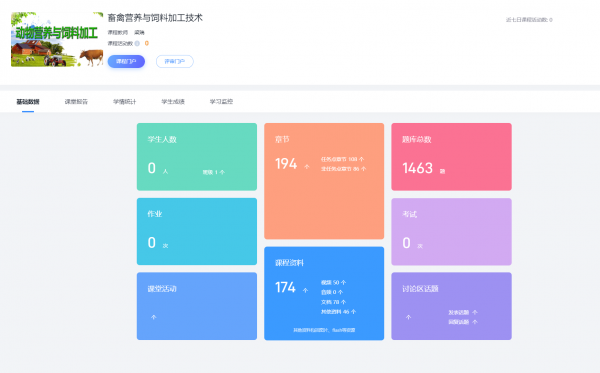600x373 pixels.
Task: Open the outlined 评审门户 button
Action: (174, 62)
